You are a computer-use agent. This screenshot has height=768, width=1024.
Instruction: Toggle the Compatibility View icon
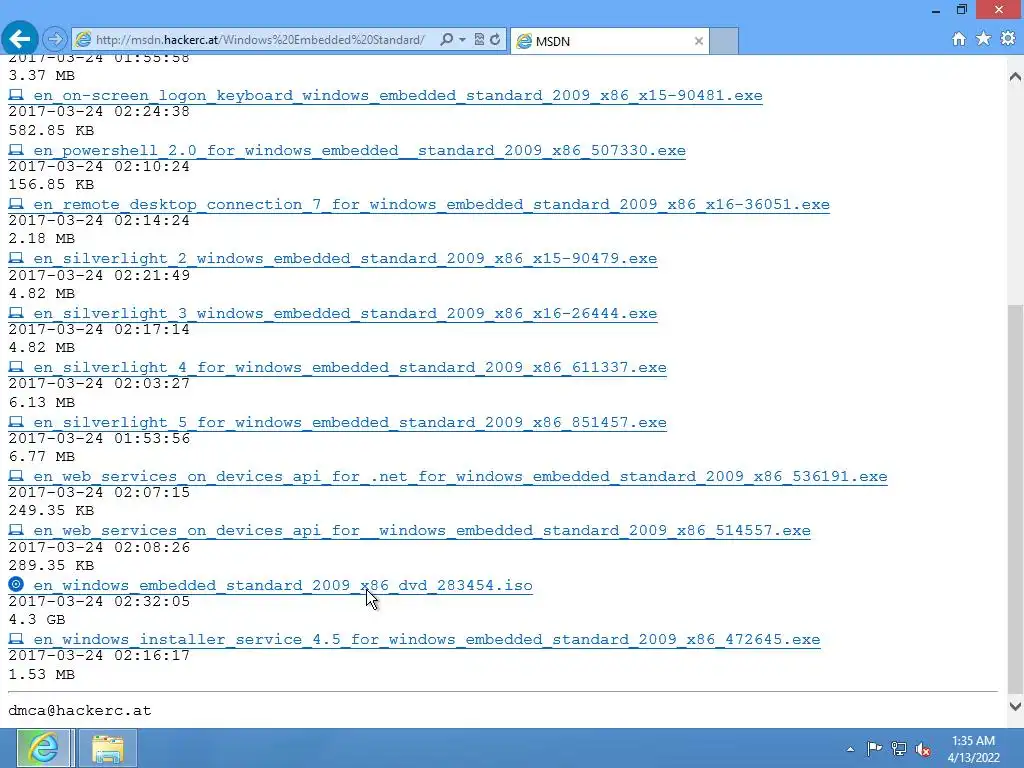(x=479, y=40)
